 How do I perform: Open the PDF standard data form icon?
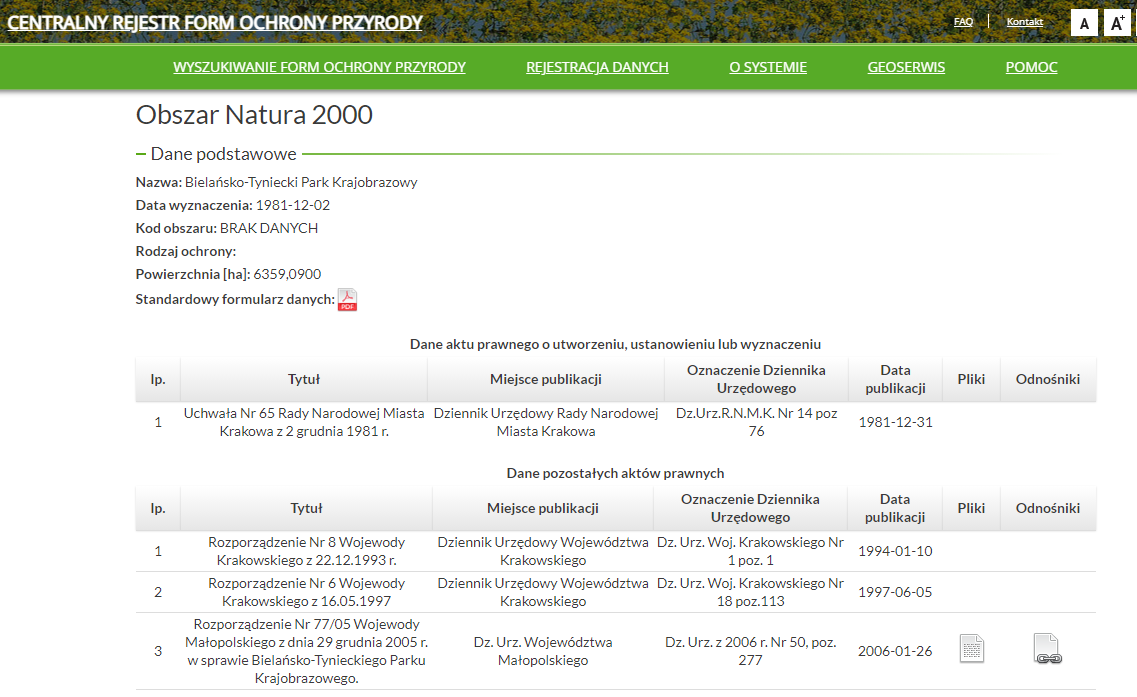pyautogui.click(x=347, y=299)
